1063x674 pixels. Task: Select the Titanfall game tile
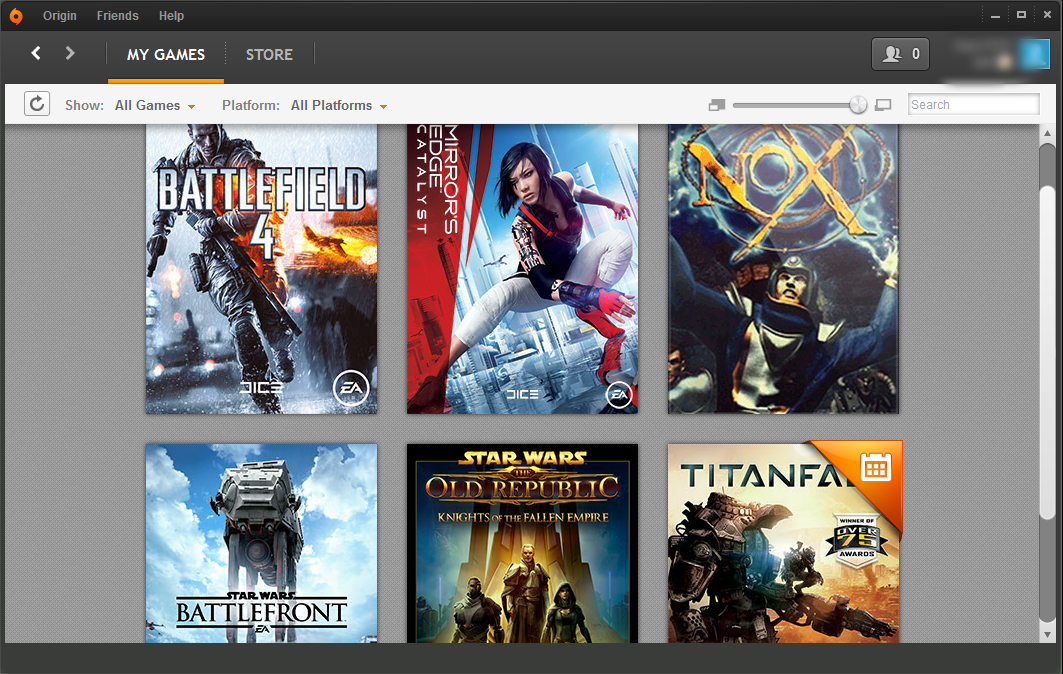coord(783,543)
